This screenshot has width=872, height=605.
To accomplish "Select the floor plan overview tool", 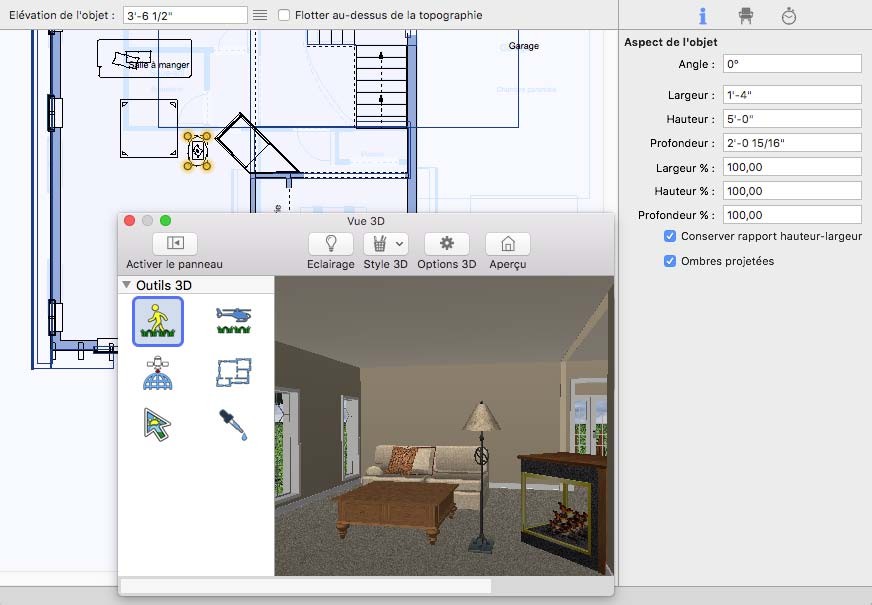I will 233,373.
